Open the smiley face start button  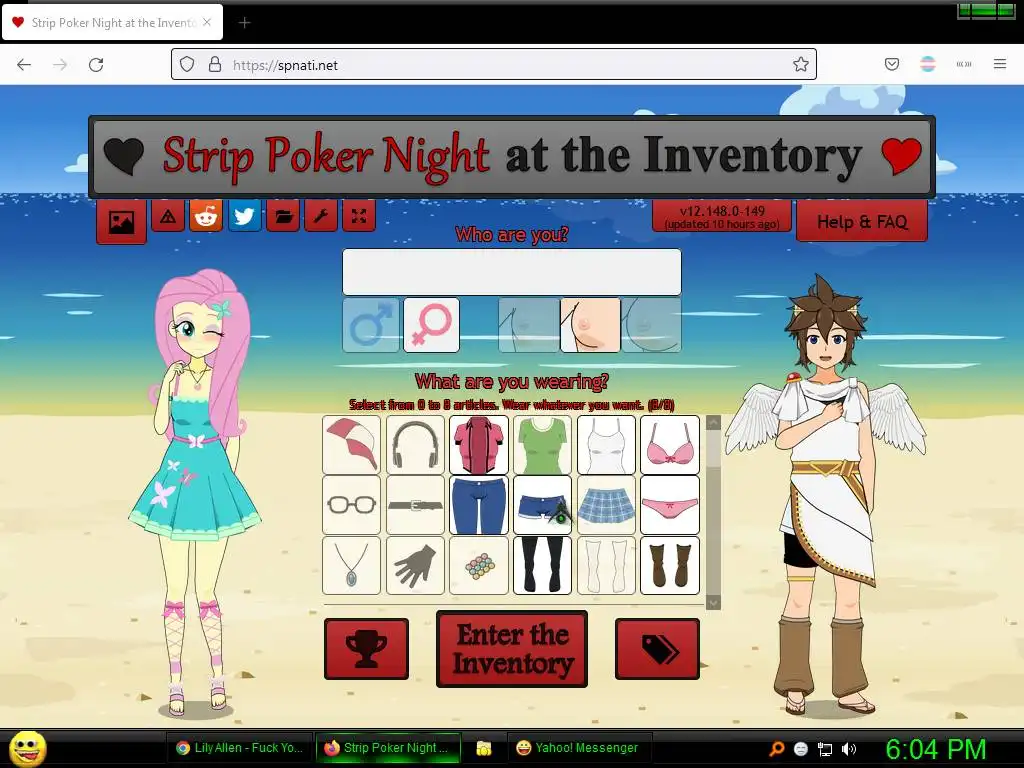[x=28, y=749]
